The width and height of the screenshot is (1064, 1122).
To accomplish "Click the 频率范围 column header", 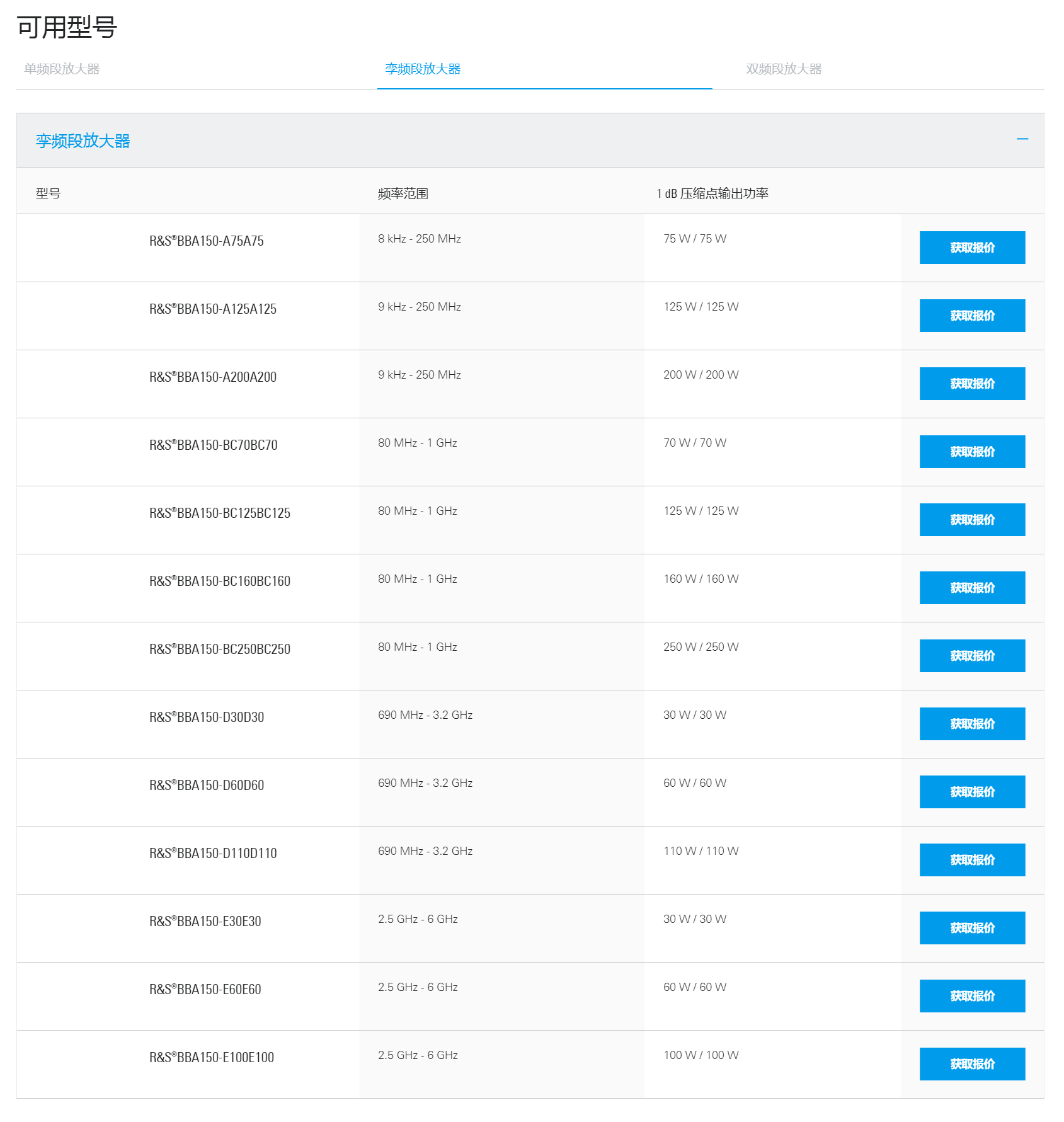I will [403, 193].
